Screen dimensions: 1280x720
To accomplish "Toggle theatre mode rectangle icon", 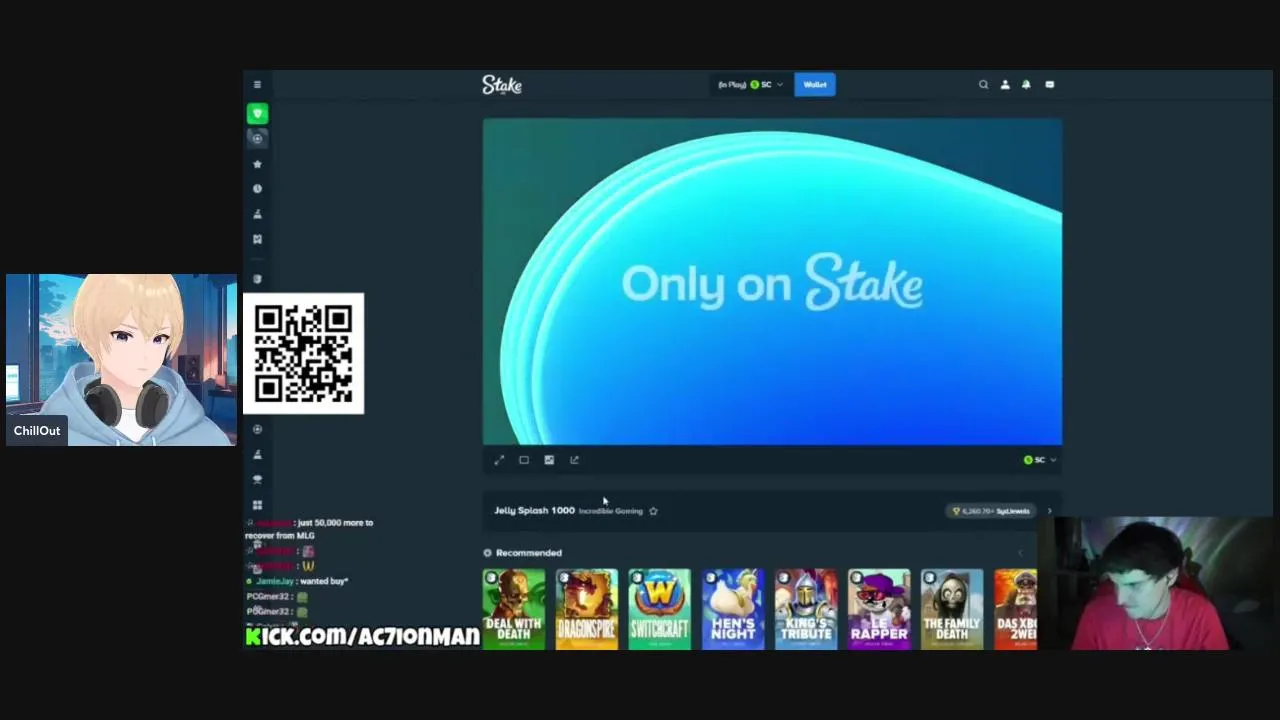I will [524, 460].
